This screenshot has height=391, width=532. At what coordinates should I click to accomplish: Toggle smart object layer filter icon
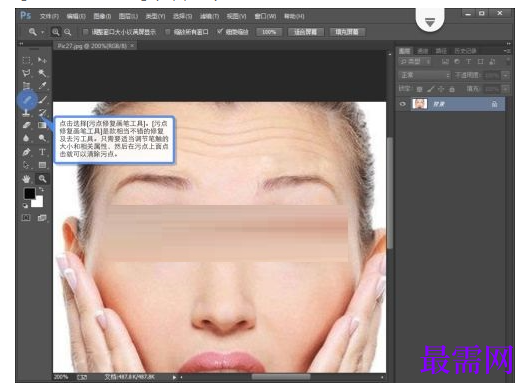point(492,61)
